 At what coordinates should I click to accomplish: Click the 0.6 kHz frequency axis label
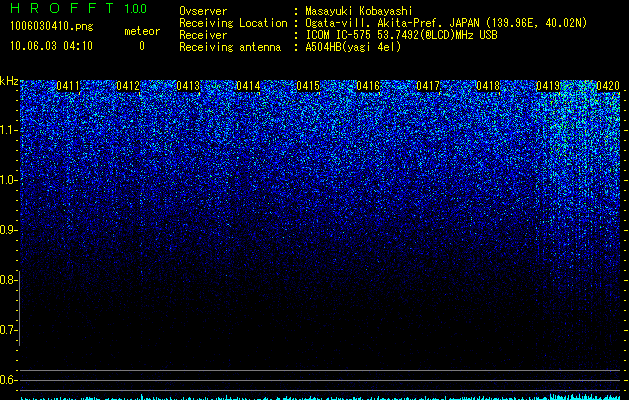point(9,380)
